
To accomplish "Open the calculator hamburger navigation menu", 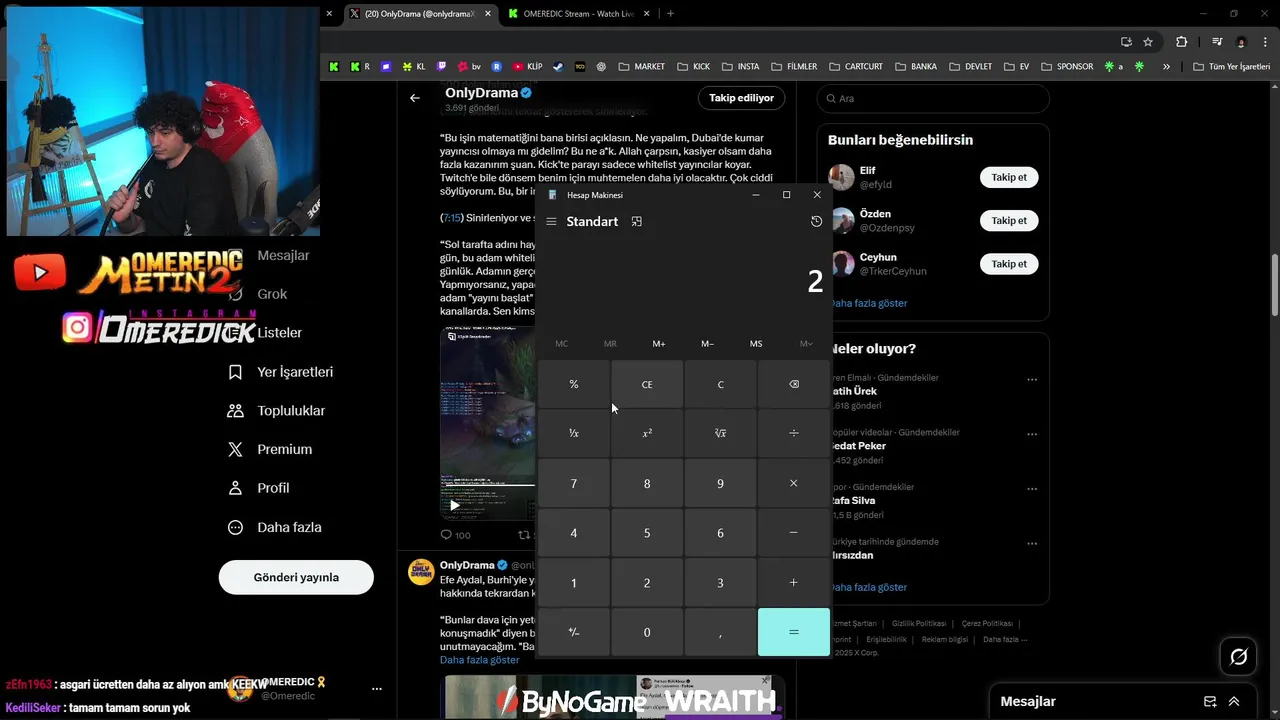I will click(551, 222).
